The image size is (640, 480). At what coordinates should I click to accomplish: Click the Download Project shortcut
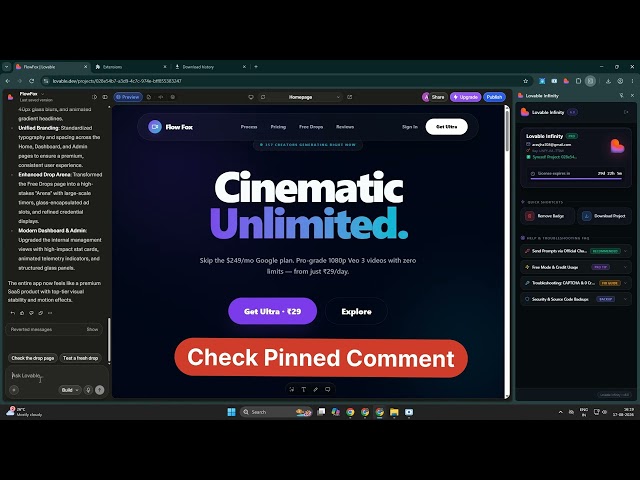604,216
